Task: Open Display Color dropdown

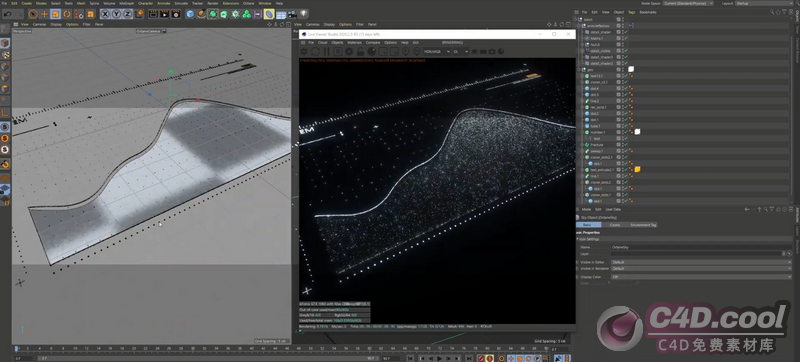Action: point(702,277)
